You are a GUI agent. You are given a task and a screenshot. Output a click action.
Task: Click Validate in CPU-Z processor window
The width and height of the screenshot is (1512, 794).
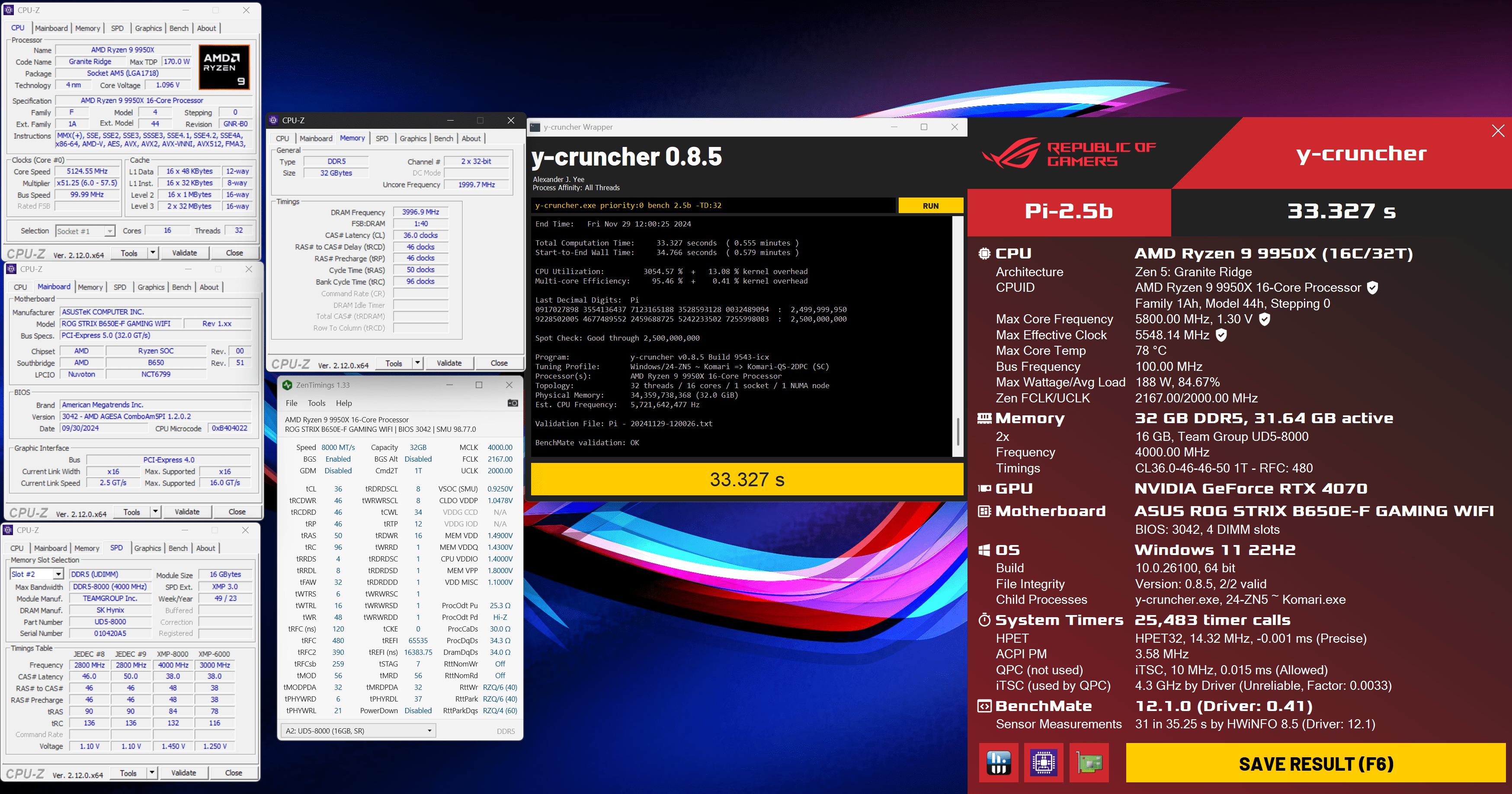coord(184,253)
